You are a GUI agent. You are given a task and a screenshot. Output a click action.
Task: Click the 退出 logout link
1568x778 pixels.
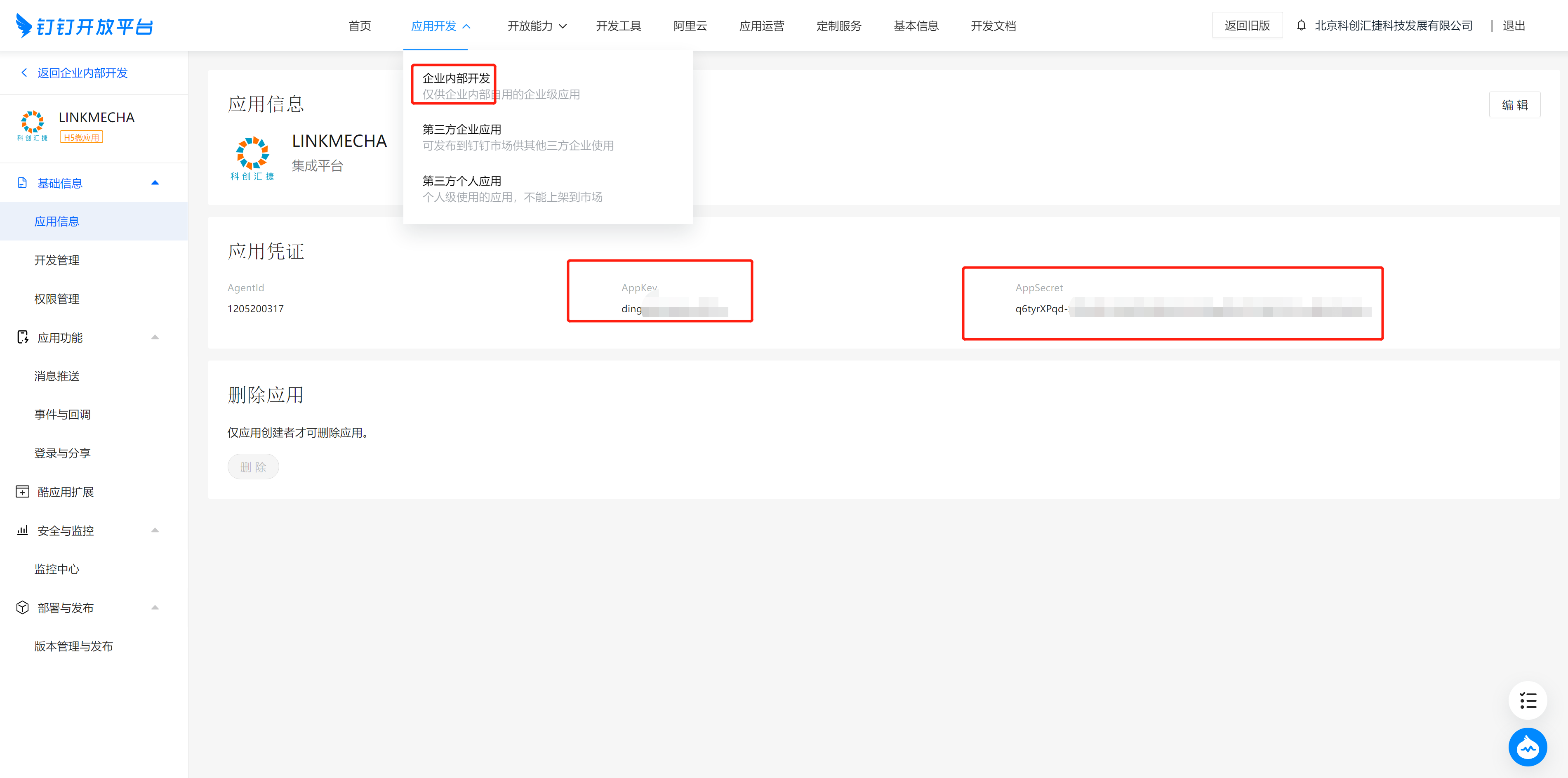pos(1514,26)
